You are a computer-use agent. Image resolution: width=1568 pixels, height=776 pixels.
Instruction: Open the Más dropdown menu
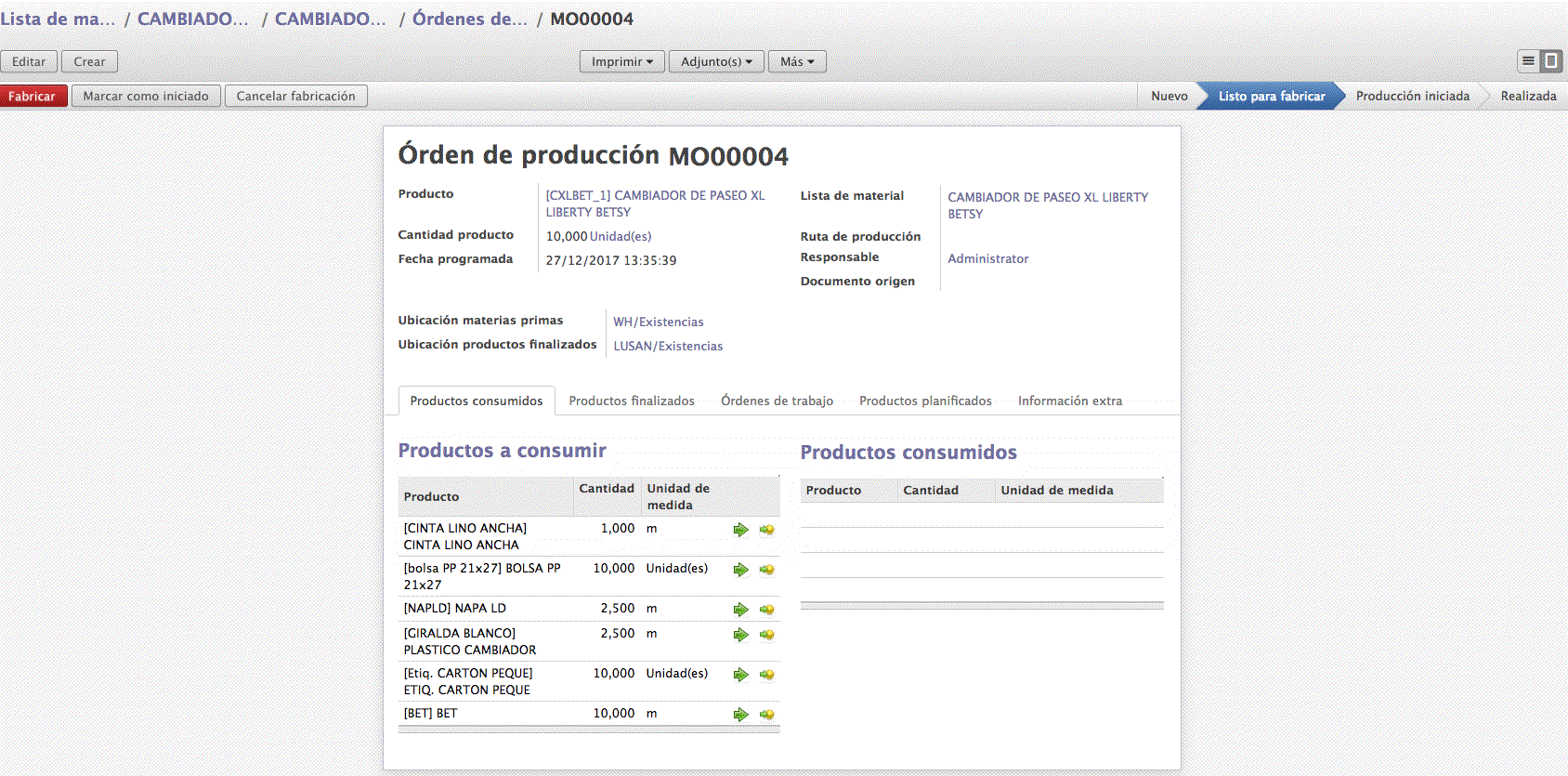[797, 61]
